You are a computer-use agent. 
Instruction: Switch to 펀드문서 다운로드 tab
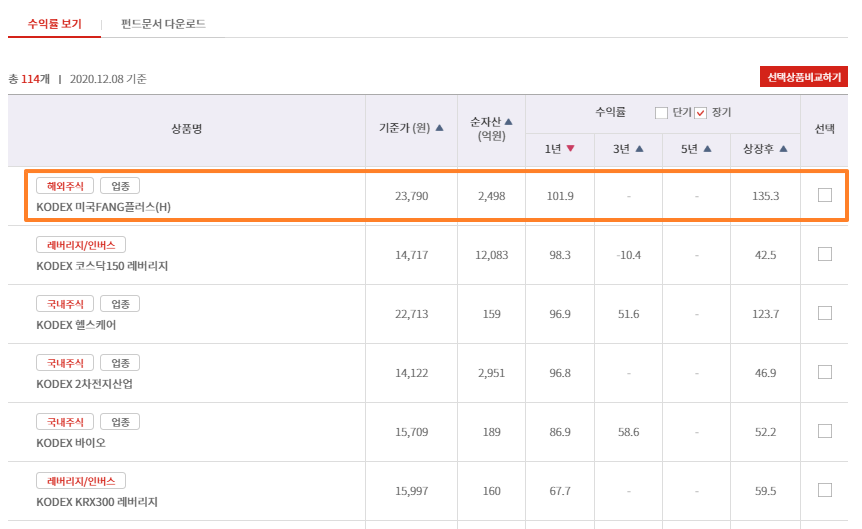pos(163,24)
